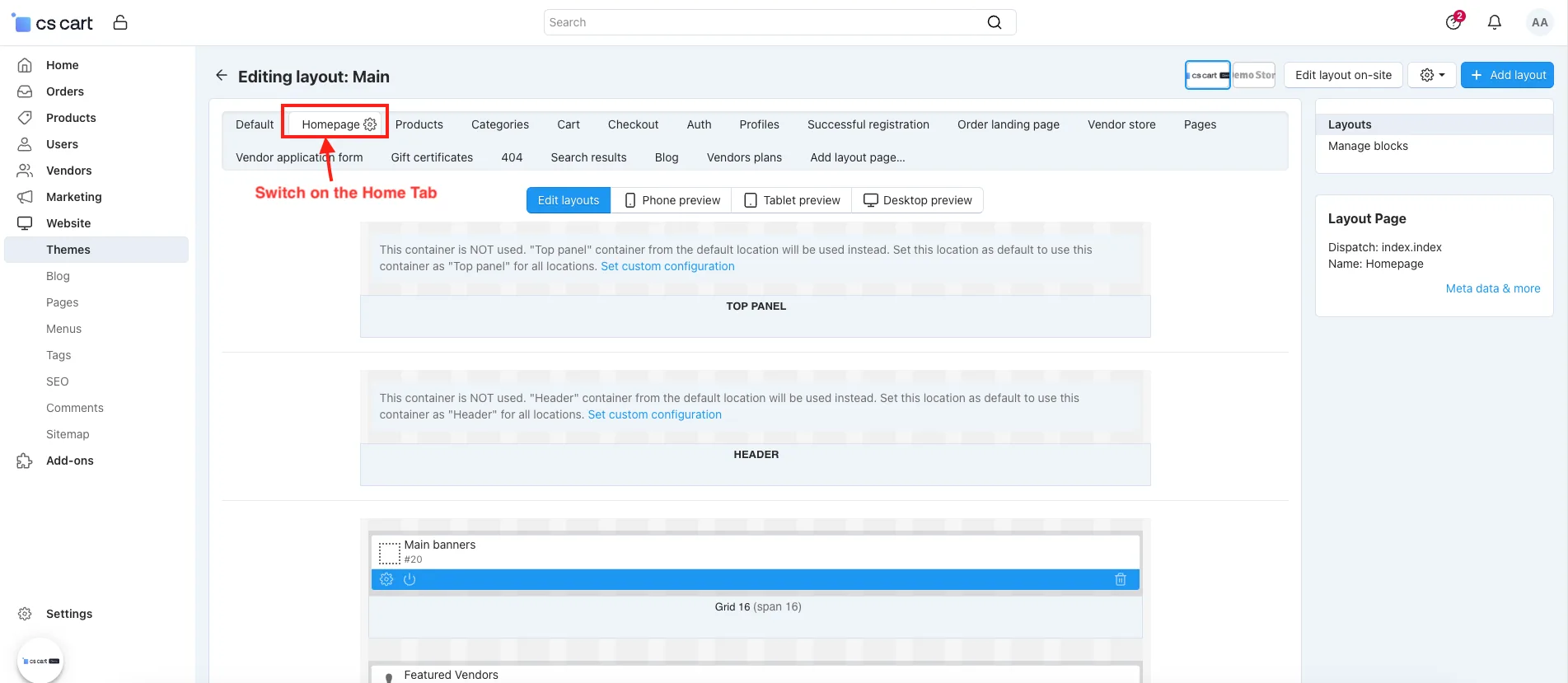1568x683 pixels.
Task: Open the AA user account menu
Action: 1539,22
